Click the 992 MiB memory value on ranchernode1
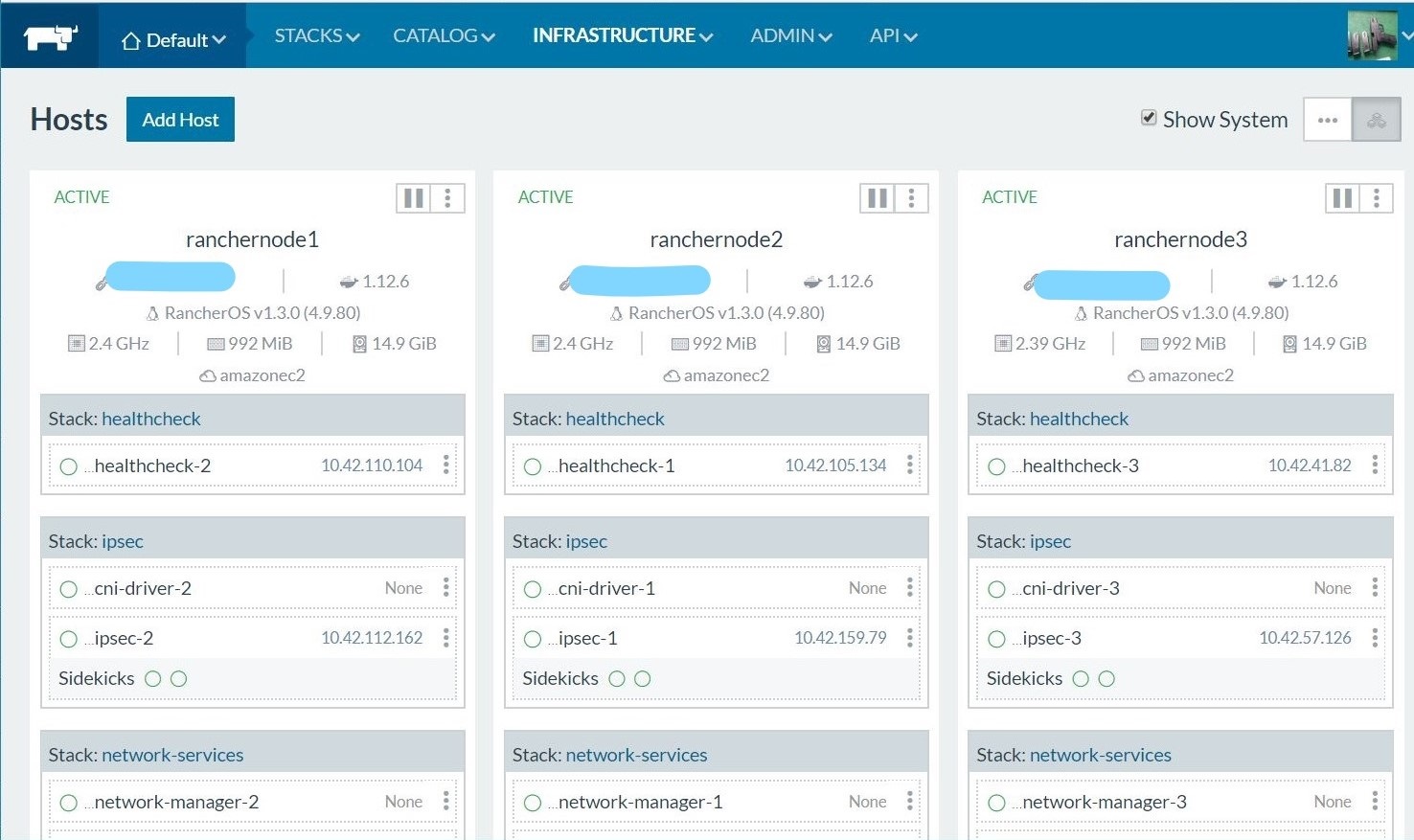 tap(261, 344)
